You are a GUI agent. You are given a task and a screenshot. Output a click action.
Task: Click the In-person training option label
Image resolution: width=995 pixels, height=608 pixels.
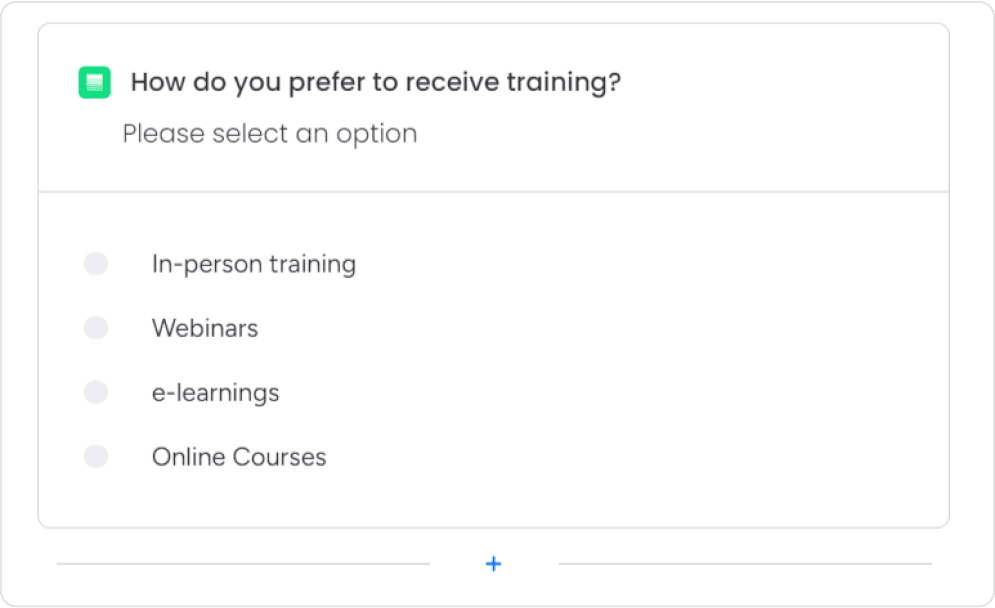(253, 264)
